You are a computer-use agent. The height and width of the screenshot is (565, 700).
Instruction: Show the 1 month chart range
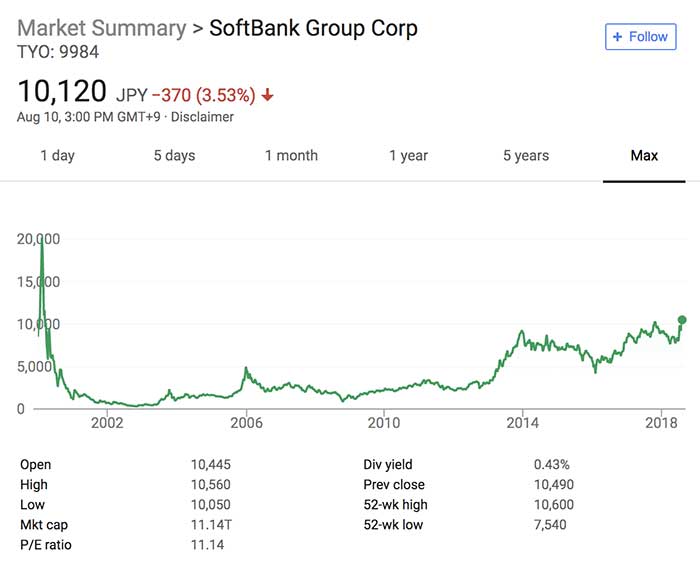point(291,155)
